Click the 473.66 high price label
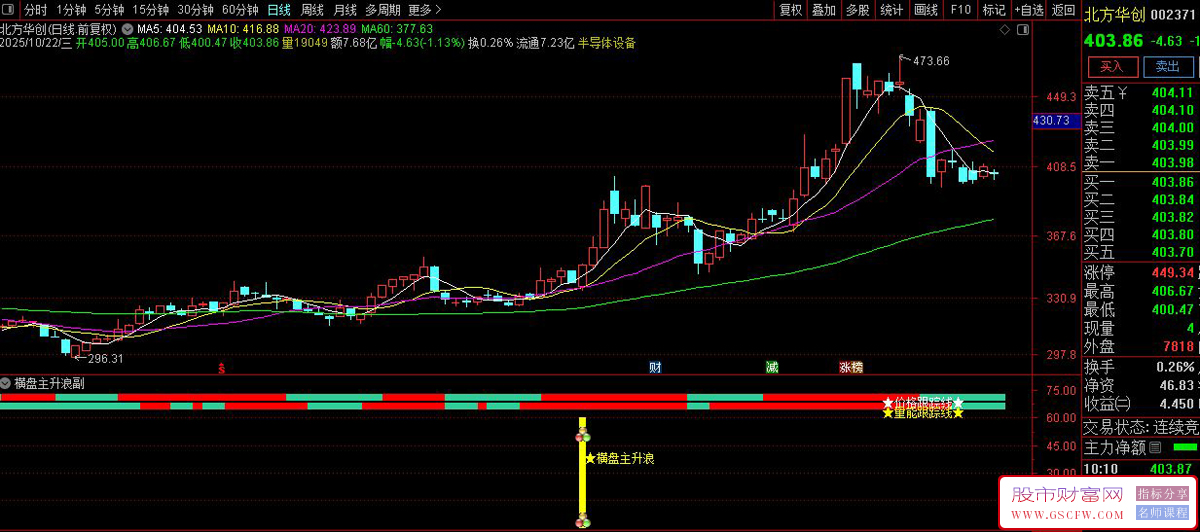The width and height of the screenshot is (1200, 532). [x=930, y=61]
